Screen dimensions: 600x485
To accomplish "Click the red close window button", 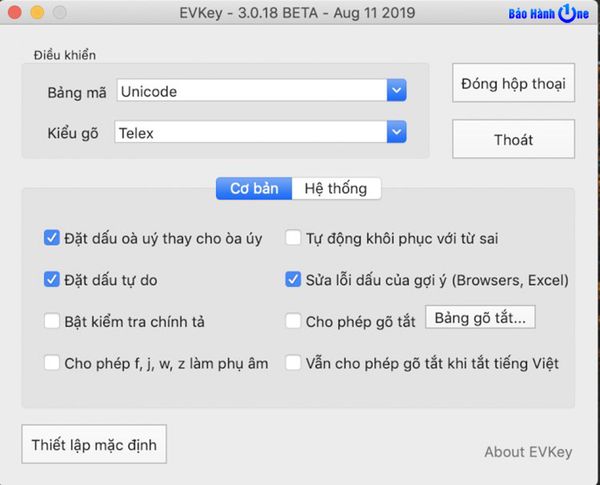I will [x=17, y=14].
